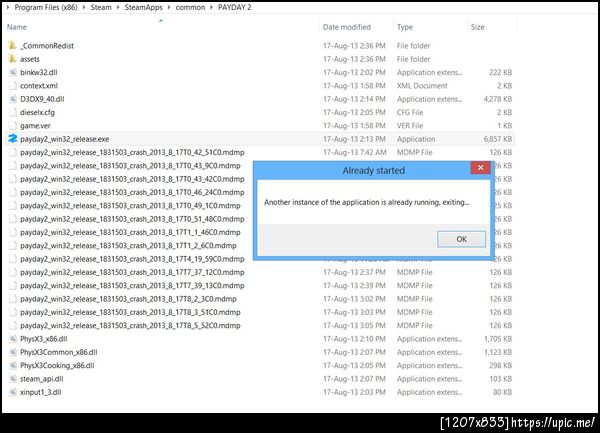Click icon of crash_2013_8_17T8_5_52C0.mdmp file
The image size is (600, 433).
coord(13,326)
